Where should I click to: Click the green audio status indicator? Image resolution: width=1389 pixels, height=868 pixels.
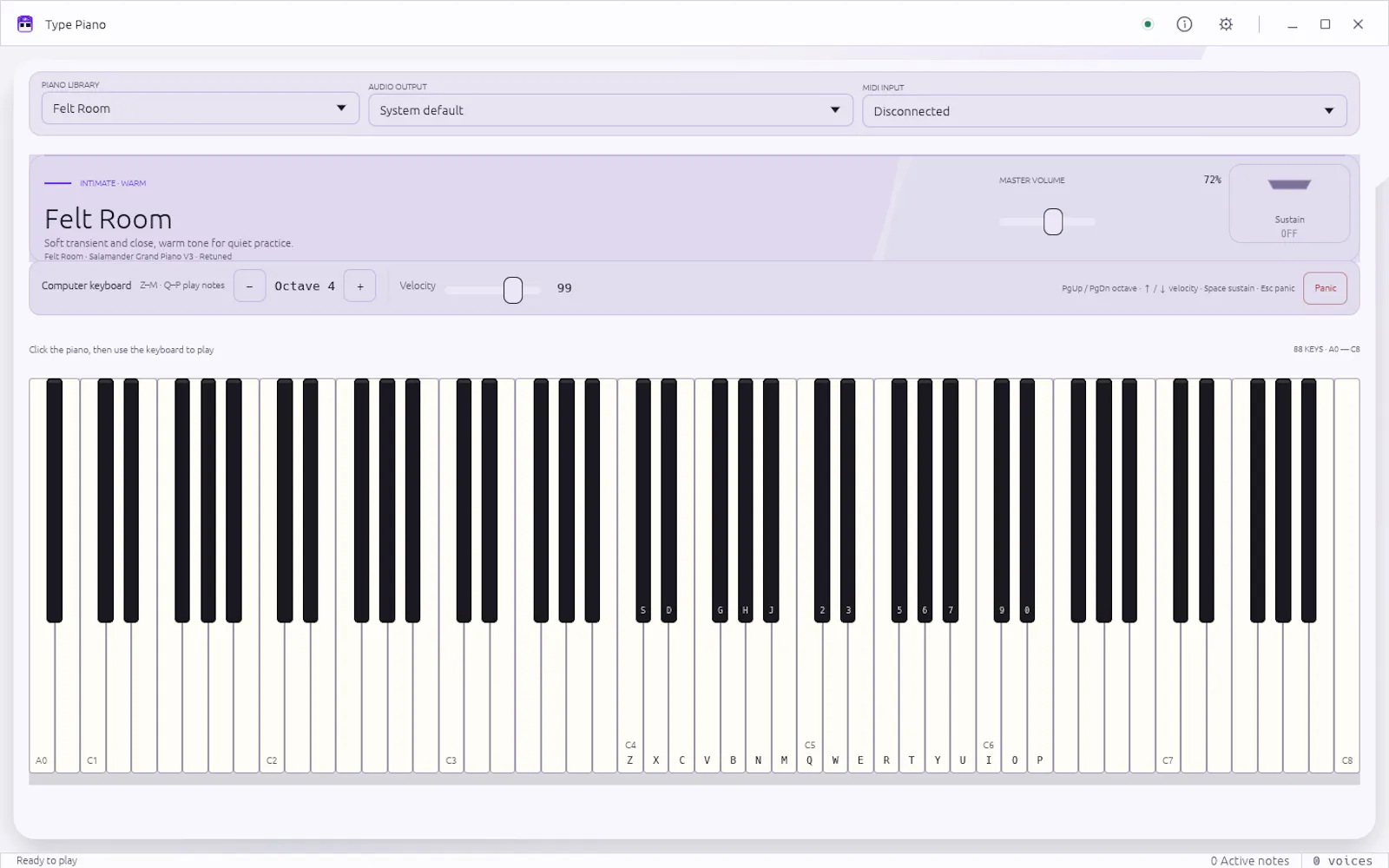click(x=1148, y=24)
